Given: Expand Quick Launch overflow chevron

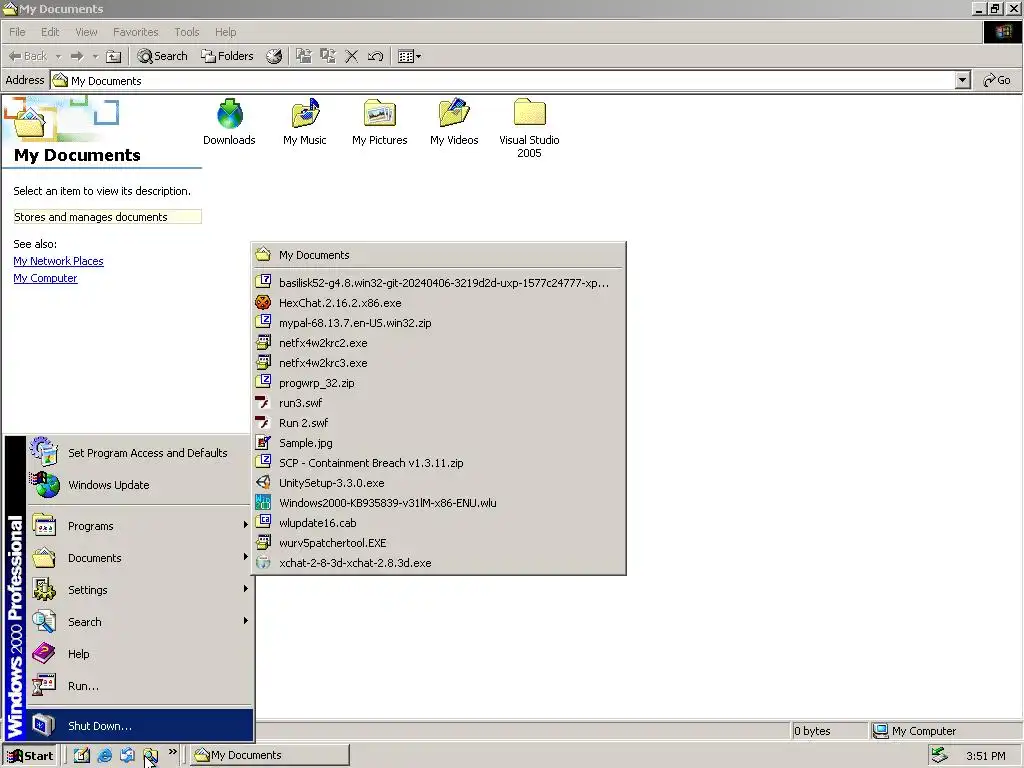Looking at the screenshot, I should pos(172,752).
